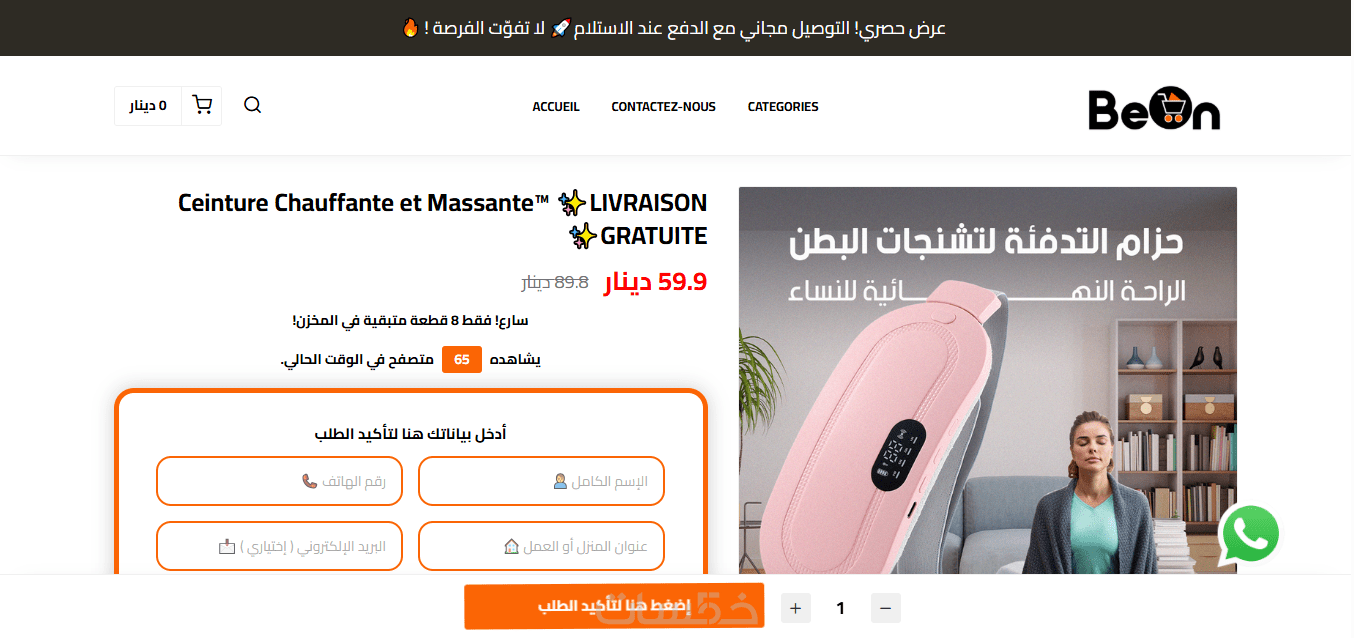
Task: Focus home or work address field
Action: 541,546
